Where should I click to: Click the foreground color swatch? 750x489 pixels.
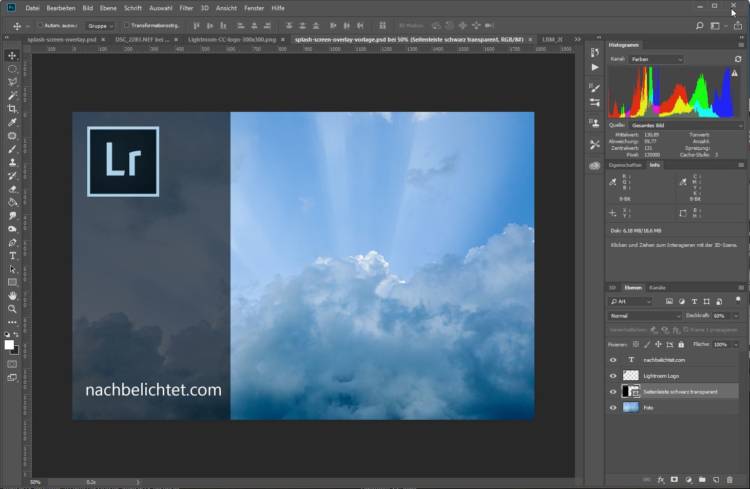click(x=9, y=343)
